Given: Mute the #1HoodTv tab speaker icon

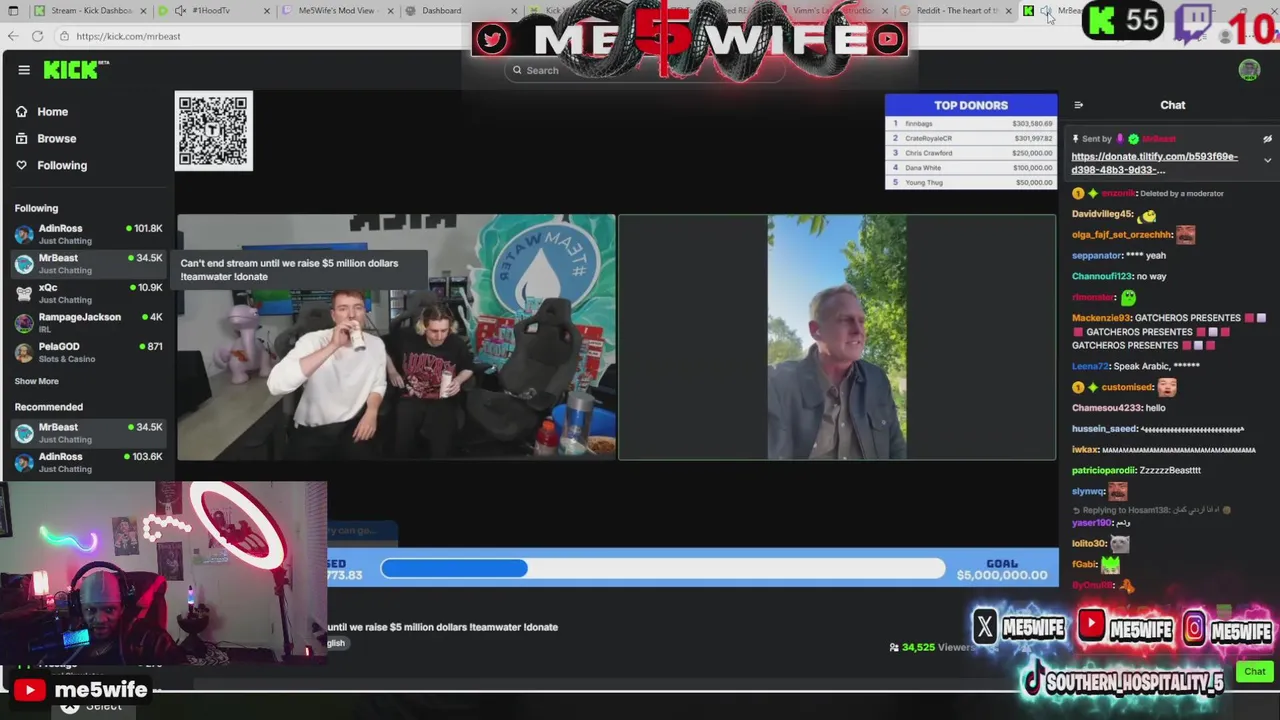Looking at the screenshot, I should pos(180,11).
